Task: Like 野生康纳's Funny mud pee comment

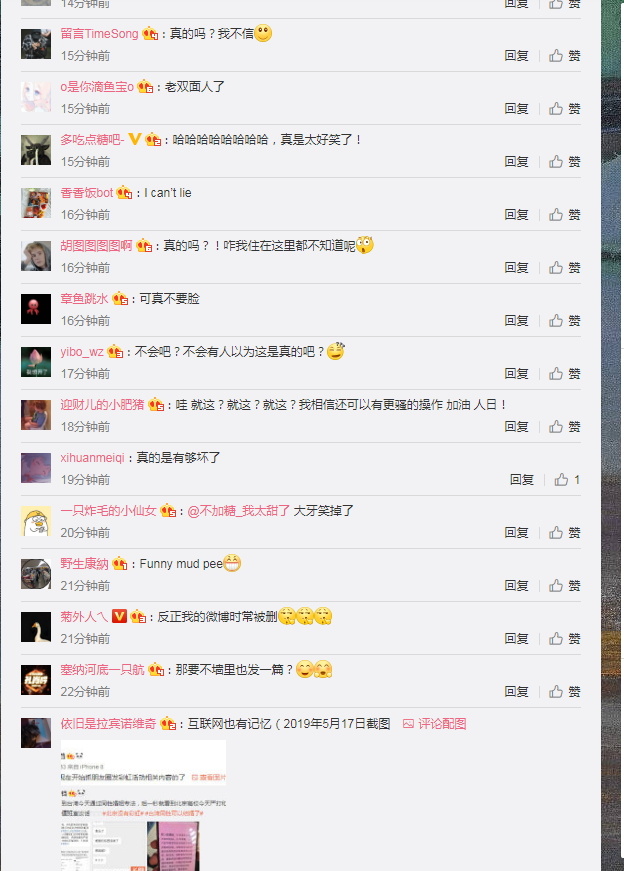Action: point(565,585)
